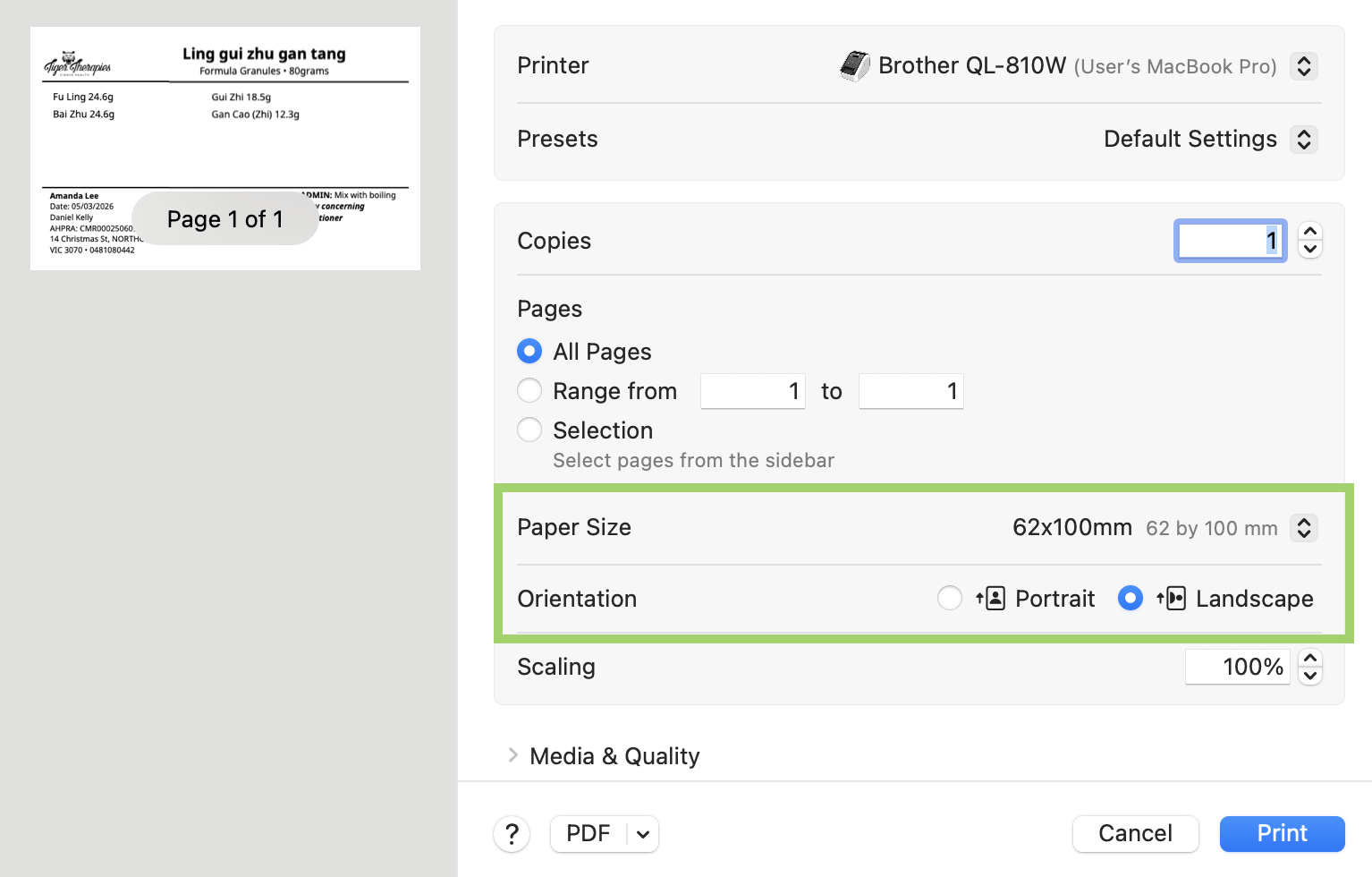Image resolution: width=1372 pixels, height=877 pixels.
Task: Click the Brother QL-810W printer icon
Action: [x=855, y=65]
